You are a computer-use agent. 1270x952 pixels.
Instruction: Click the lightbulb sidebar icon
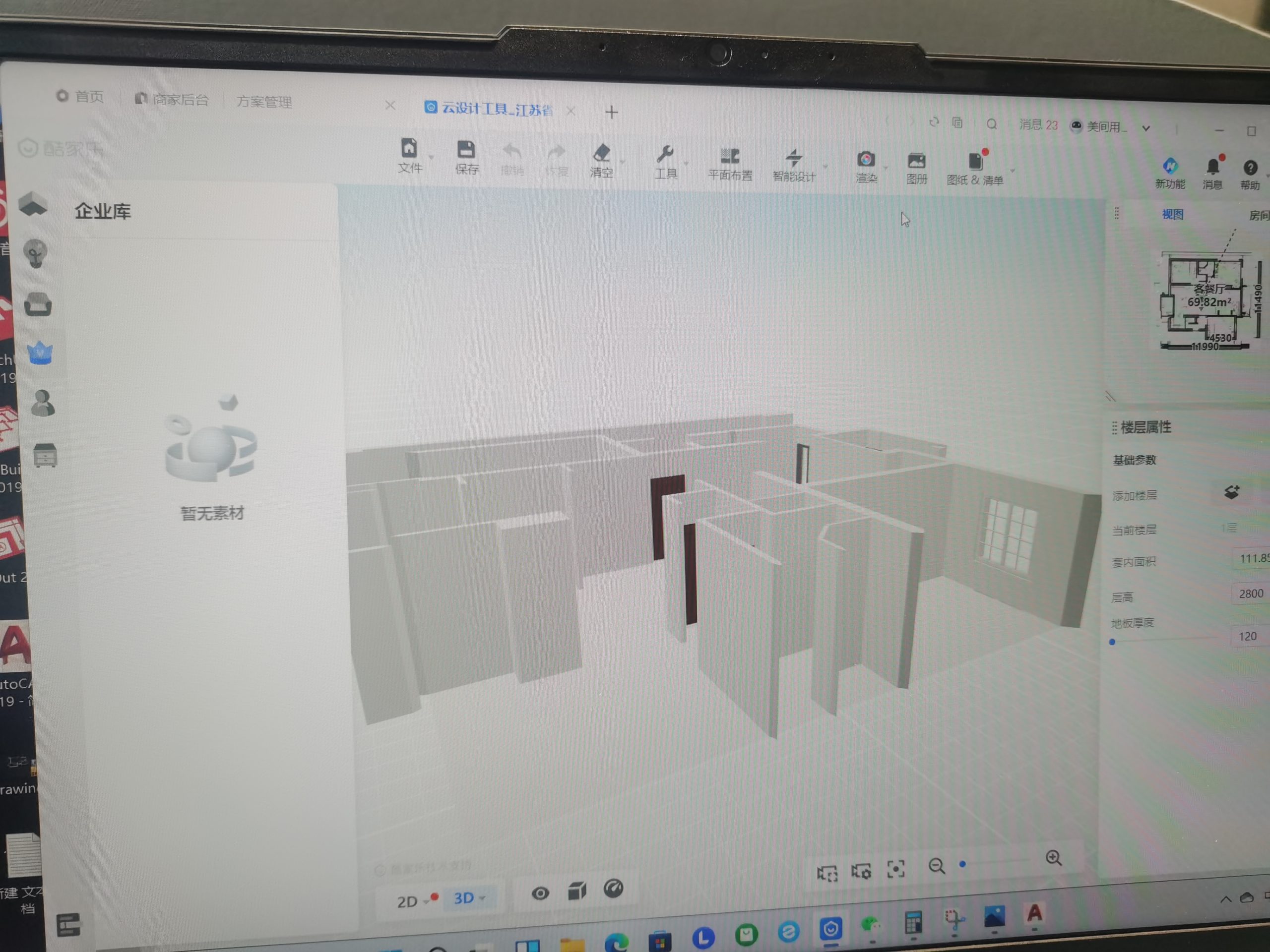click(36, 253)
